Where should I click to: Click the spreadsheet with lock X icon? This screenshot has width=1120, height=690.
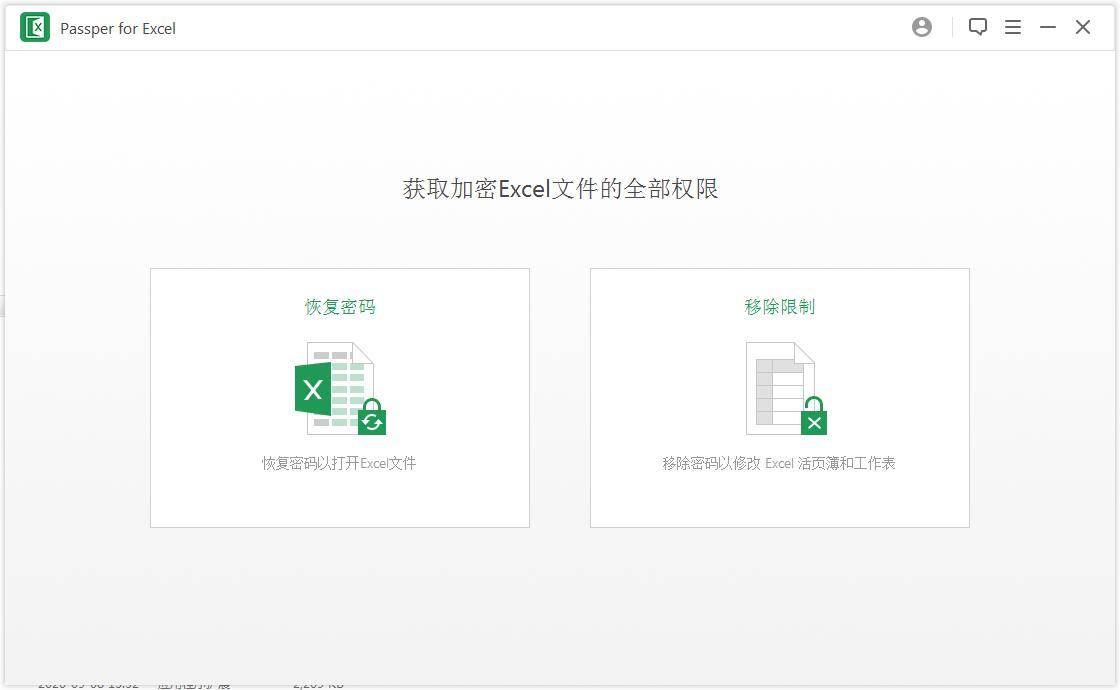786,389
